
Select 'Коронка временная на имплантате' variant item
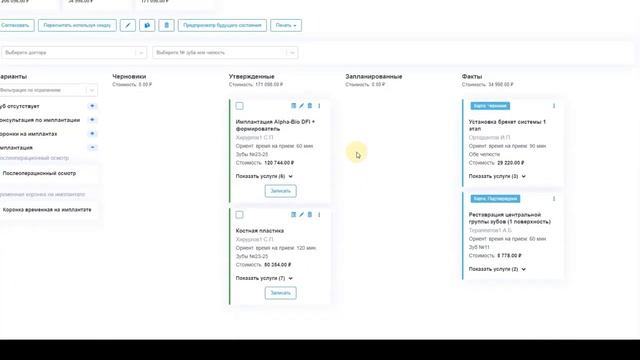tap(48, 210)
